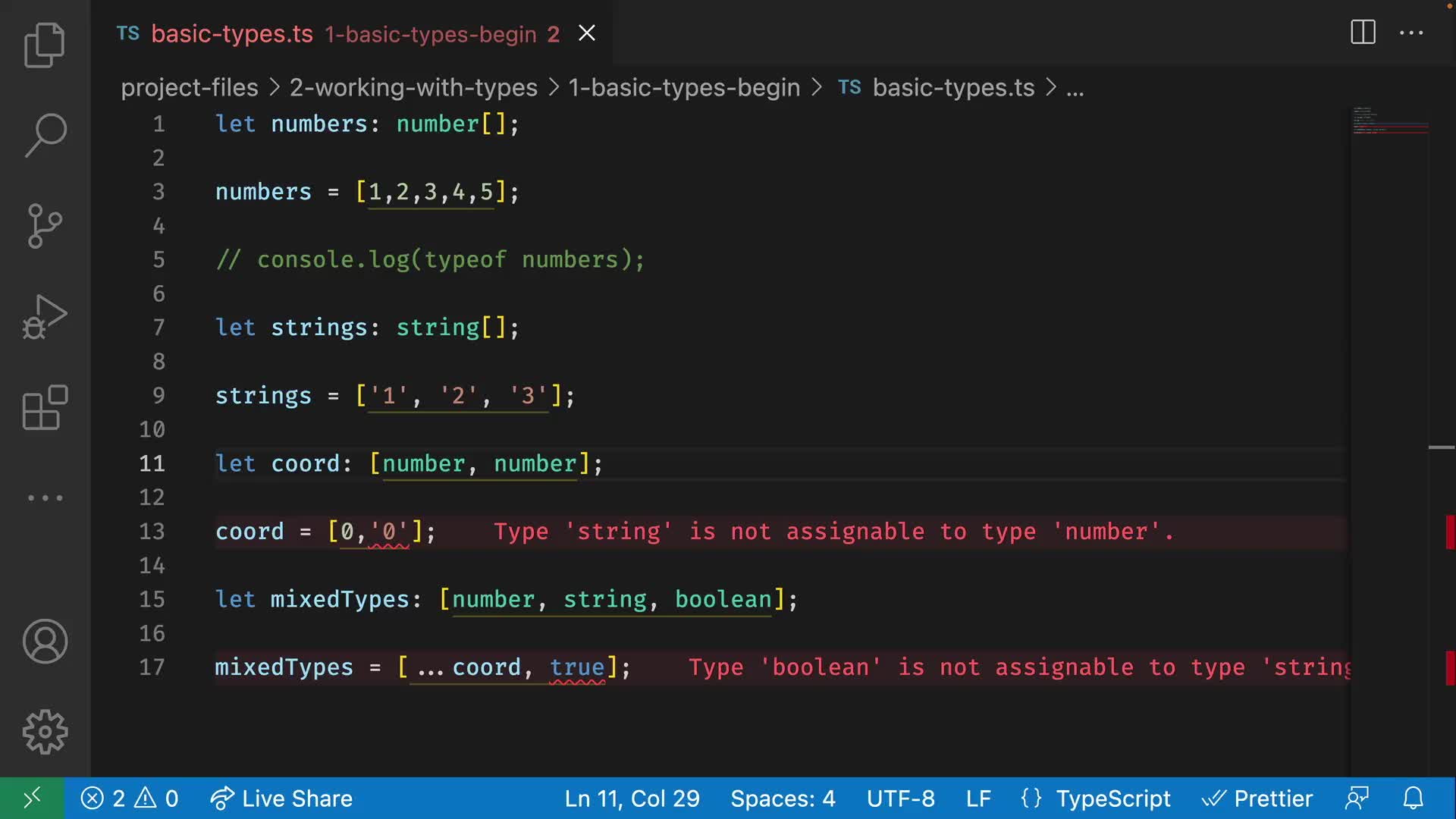Select the basic-types.ts editor tab
Image resolution: width=1456 pixels, height=819 pixels.
click(231, 33)
